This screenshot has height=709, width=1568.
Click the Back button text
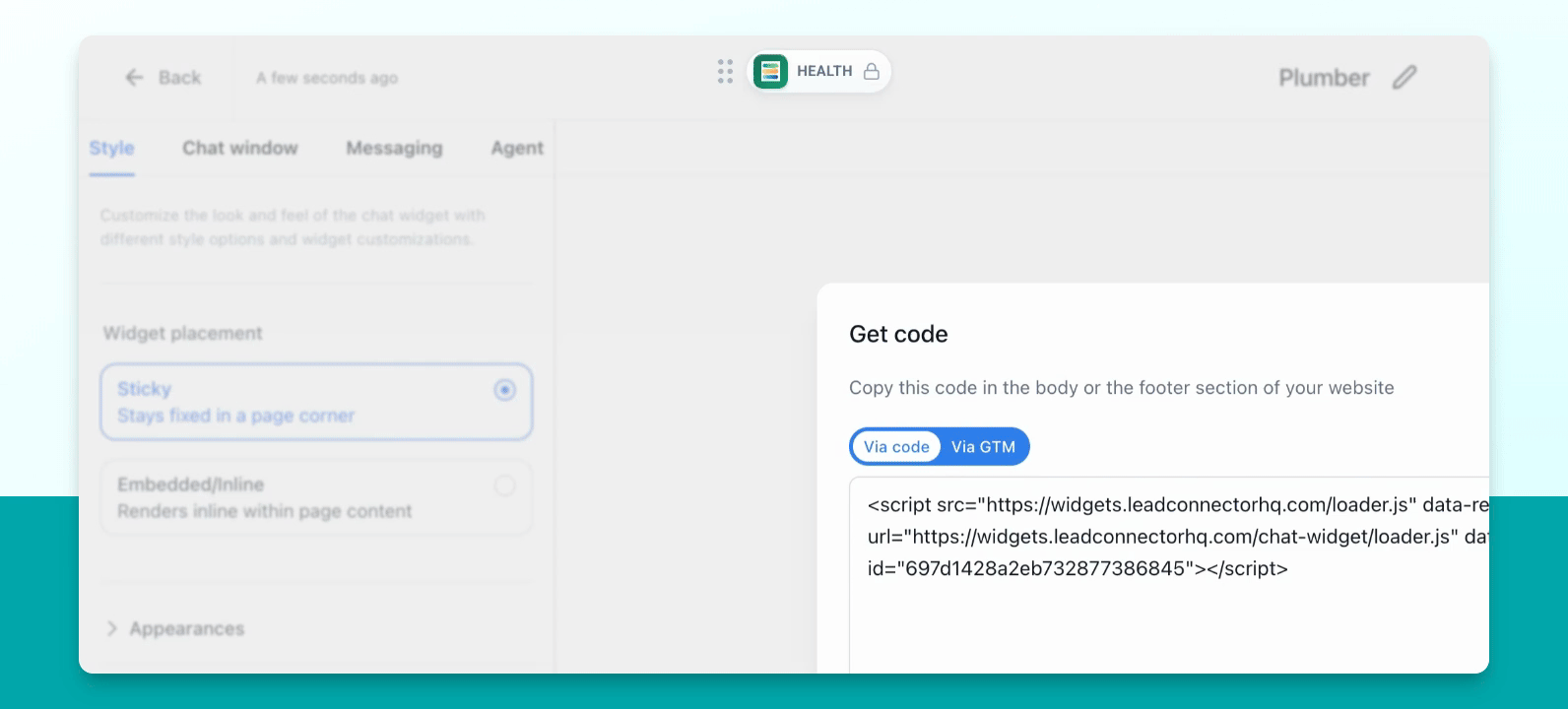[x=179, y=78]
